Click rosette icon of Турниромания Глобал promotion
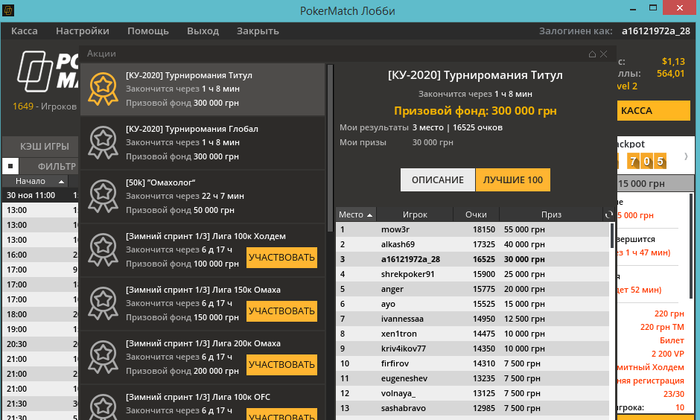The width and height of the screenshot is (700, 420). click(103, 142)
